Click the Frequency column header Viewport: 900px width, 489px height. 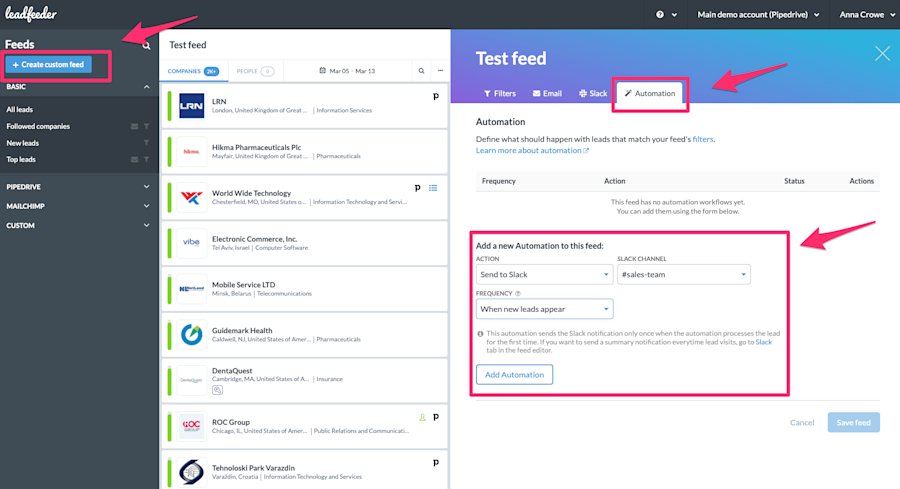click(x=498, y=181)
